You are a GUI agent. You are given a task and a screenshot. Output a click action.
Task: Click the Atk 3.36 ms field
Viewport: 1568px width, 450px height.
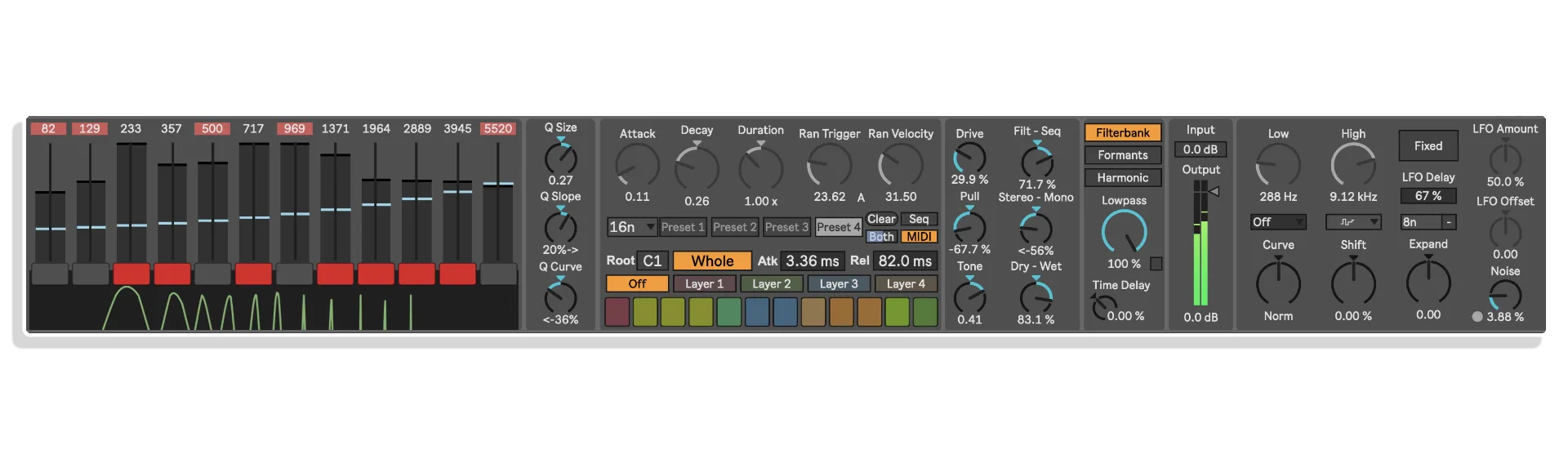813,261
